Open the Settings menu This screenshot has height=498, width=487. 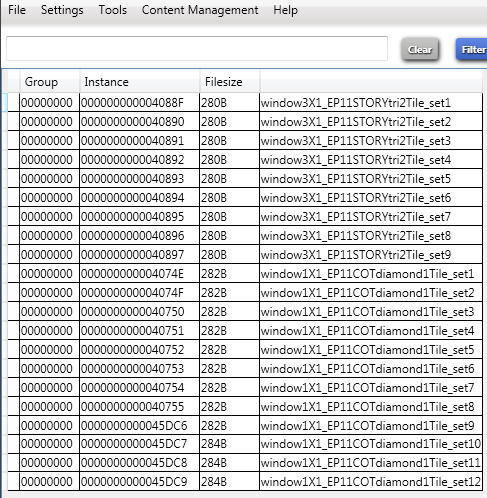pos(62,10)
